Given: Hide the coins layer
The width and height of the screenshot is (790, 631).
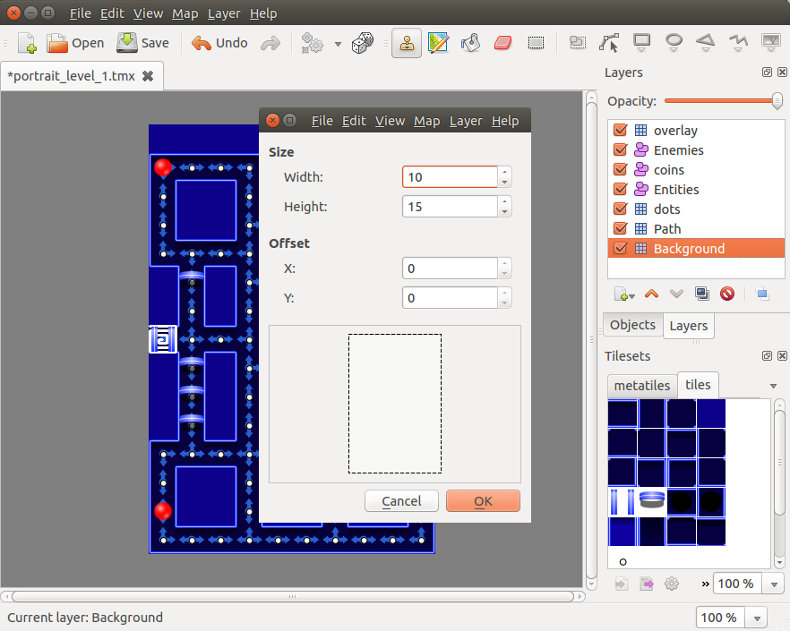Looking at the screenshot, I should pos(620,169).
